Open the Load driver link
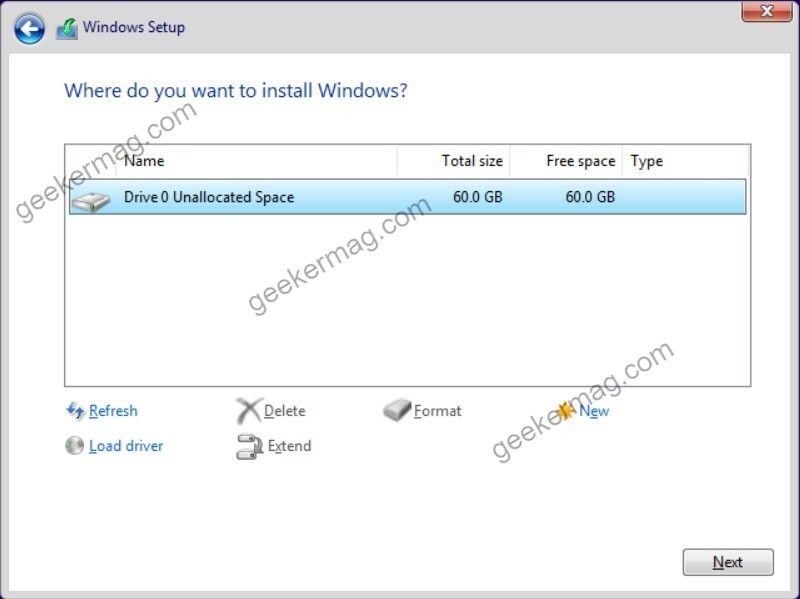 pos(126,446)
